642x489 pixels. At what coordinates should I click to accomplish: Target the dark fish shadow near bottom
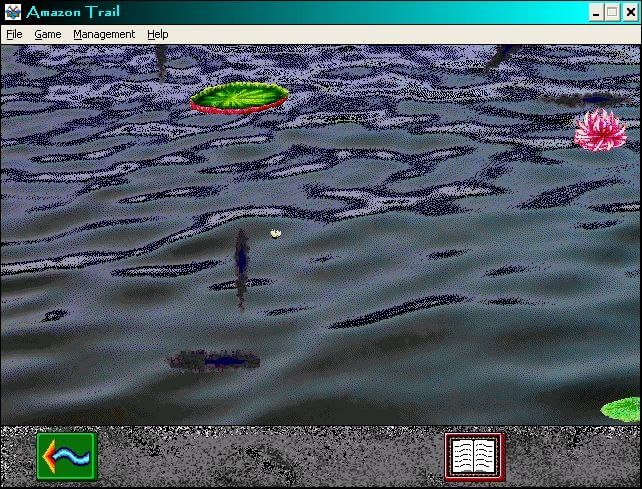(x=215, y=361)
